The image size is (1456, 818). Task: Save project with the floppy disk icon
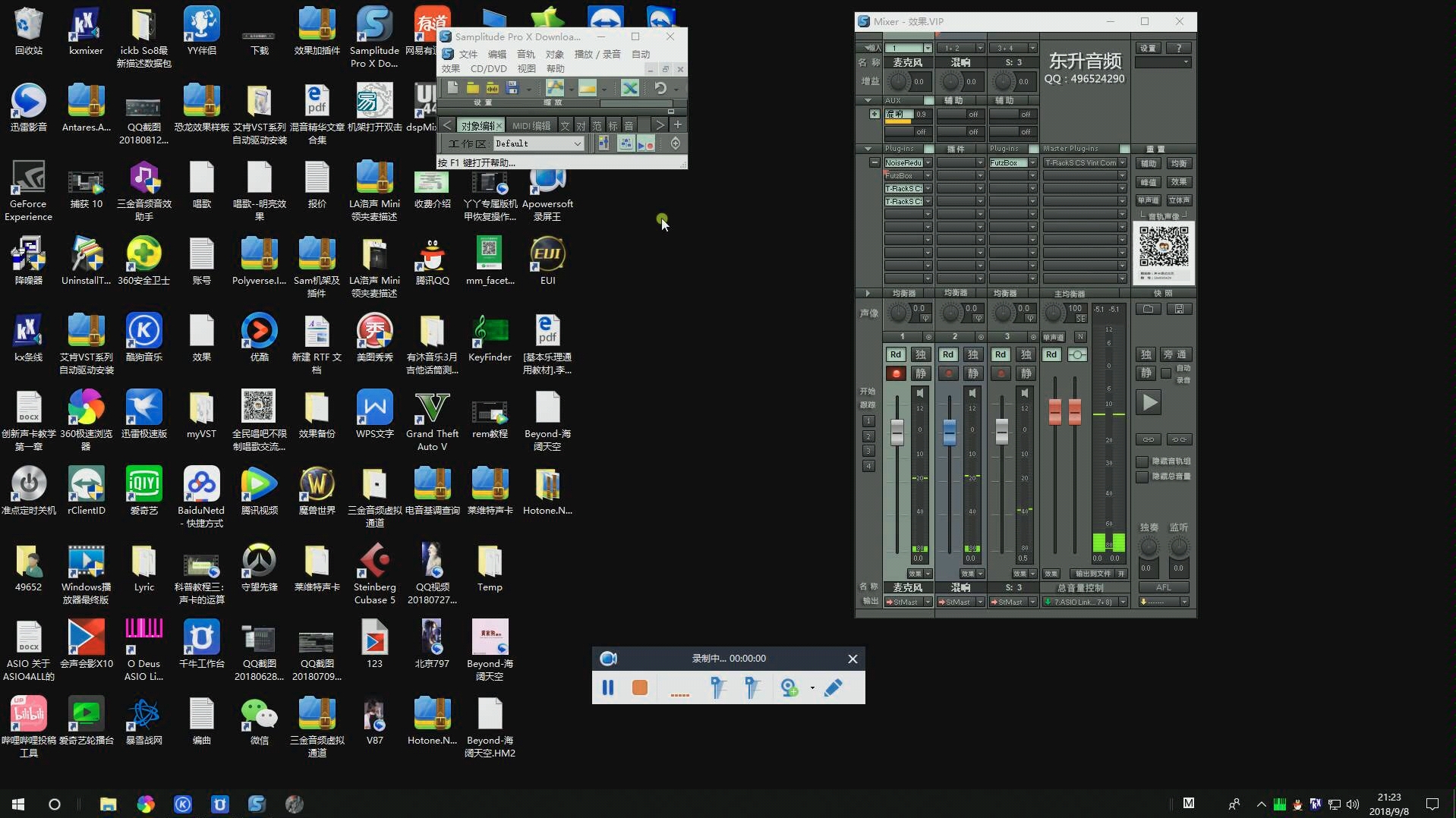click(x=512, y=88)
